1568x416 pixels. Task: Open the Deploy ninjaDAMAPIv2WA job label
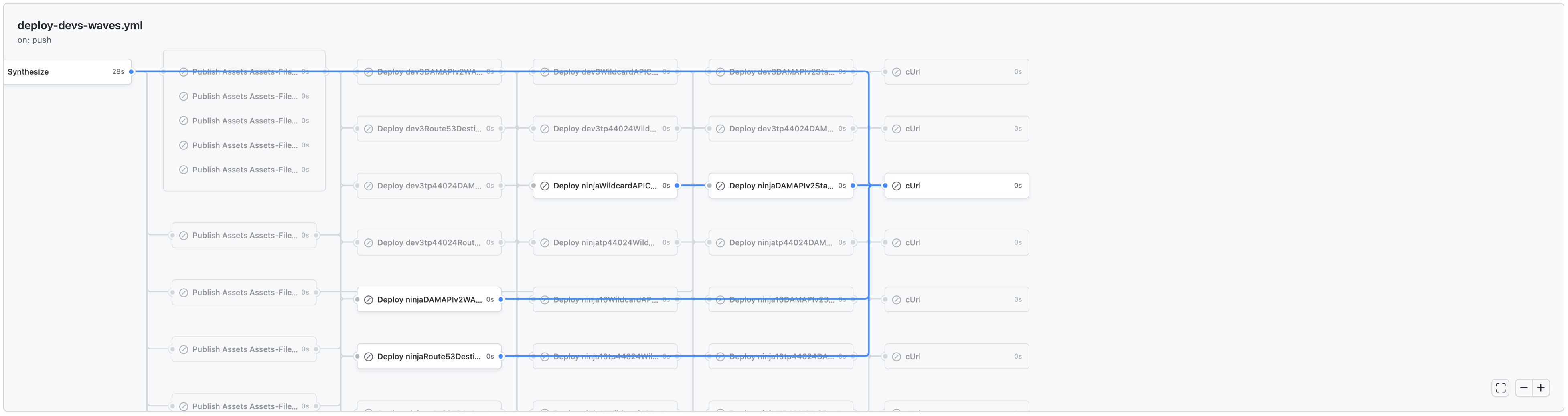(429, 300)
